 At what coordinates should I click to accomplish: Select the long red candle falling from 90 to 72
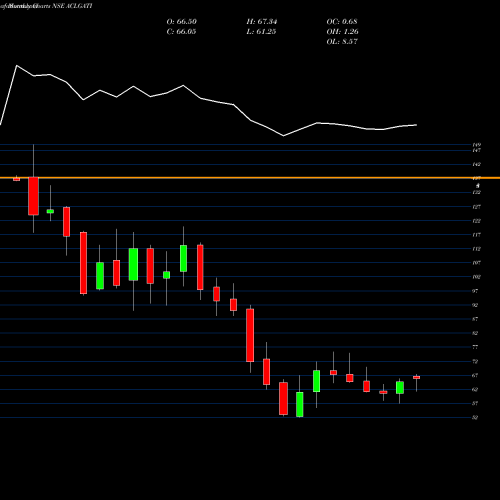[250, 335]
